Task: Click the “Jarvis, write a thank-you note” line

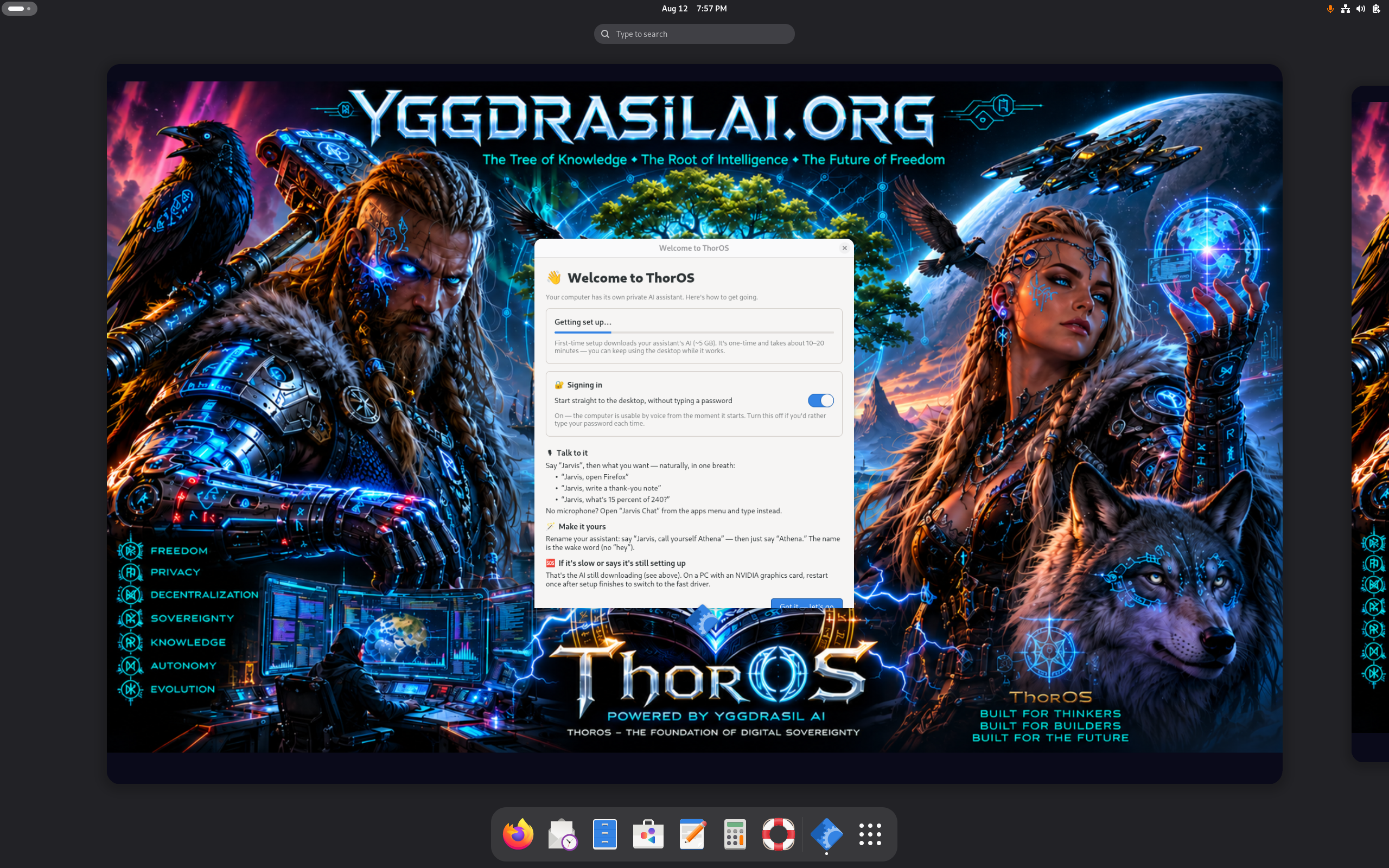Action: [611, 488]
